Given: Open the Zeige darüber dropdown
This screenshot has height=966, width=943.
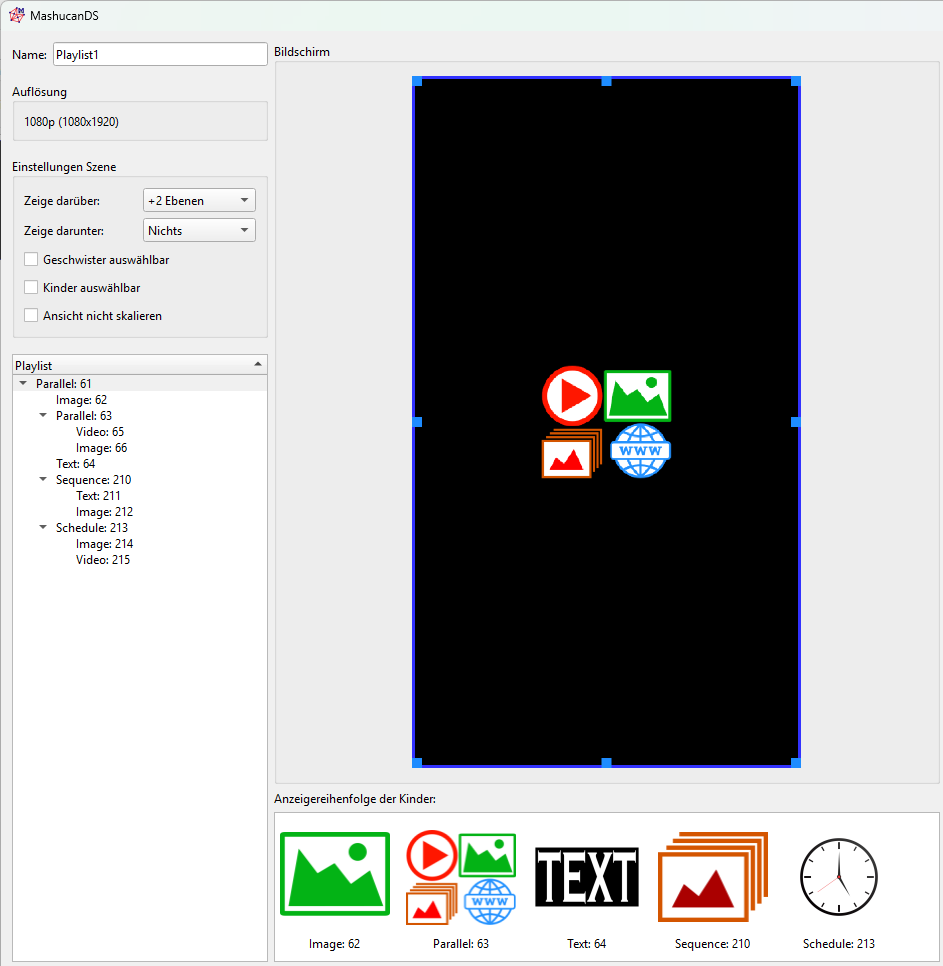Looking at the screenshot, I should 199,201.
